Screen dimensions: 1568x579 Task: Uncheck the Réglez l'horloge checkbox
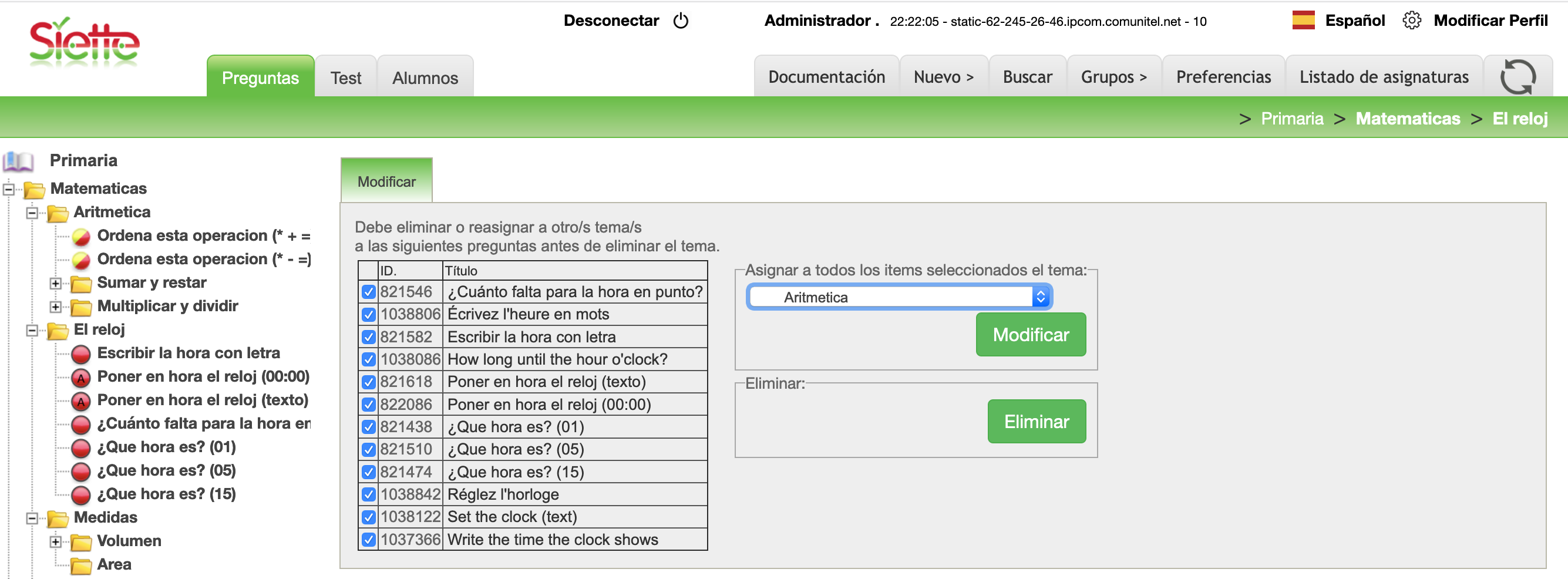368,494
